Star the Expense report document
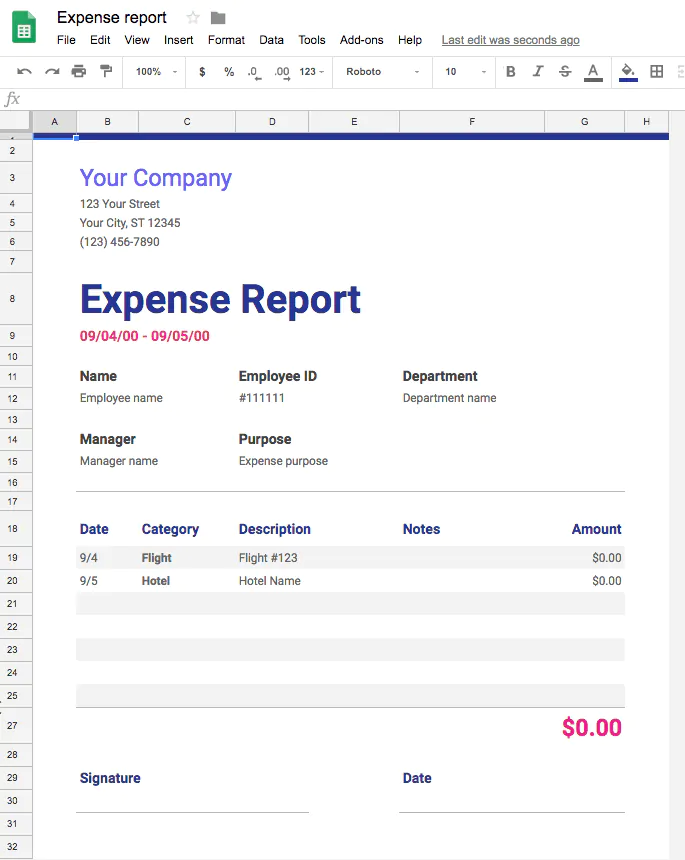 [193, 18]
